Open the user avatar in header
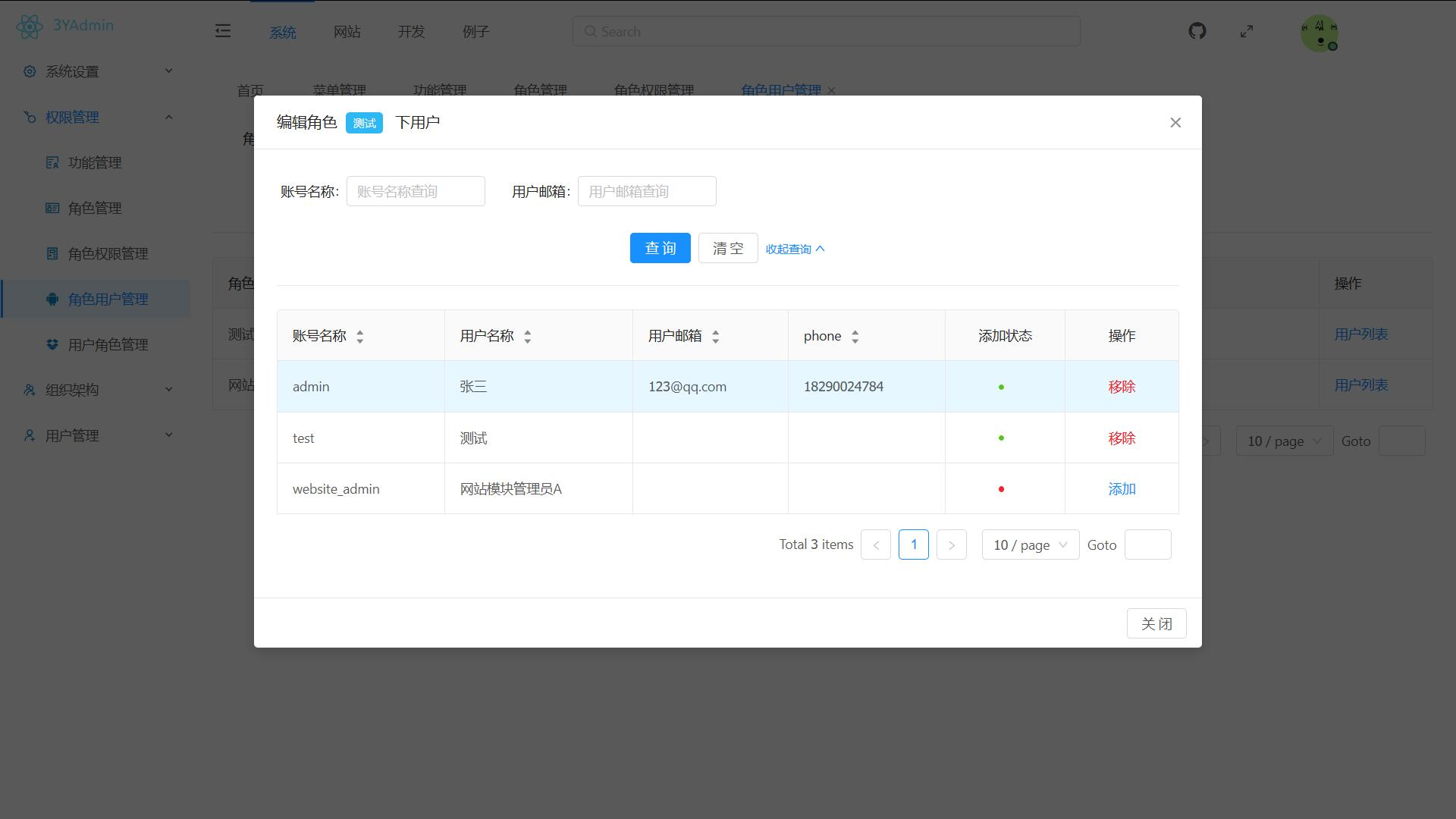 1319,33
